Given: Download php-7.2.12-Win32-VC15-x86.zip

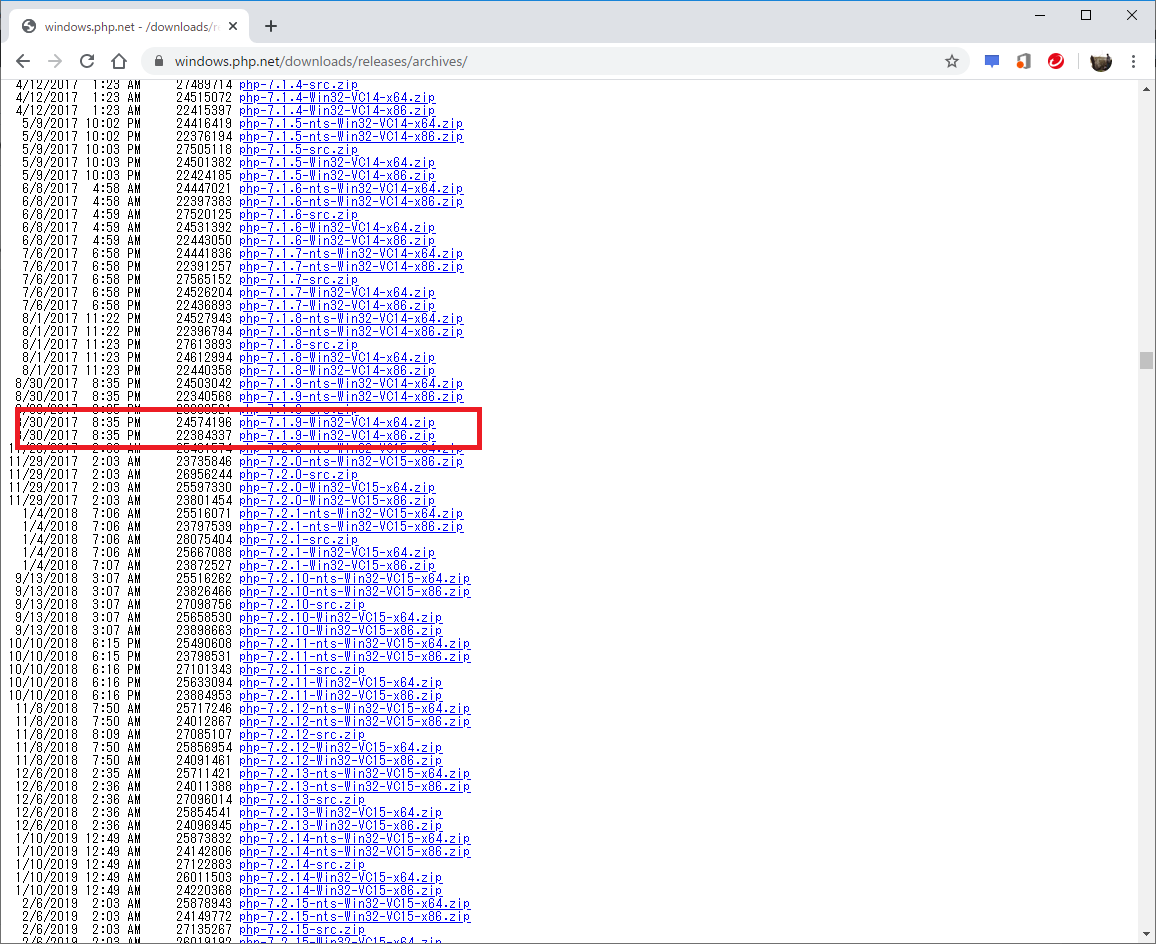Looking at the screenshot, I should point(341,760).
